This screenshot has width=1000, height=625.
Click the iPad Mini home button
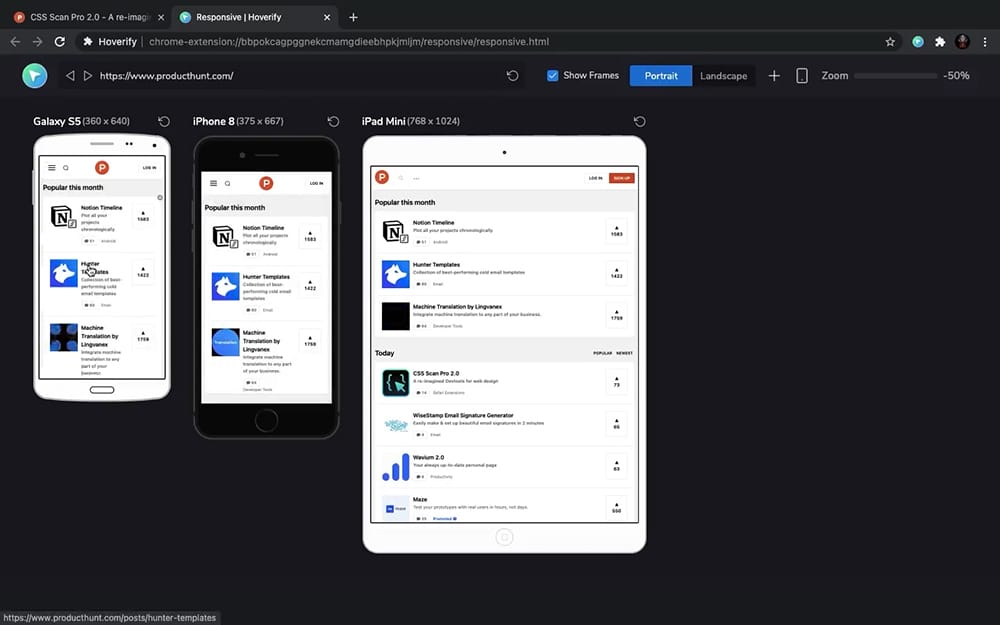[x=504, y=538]
